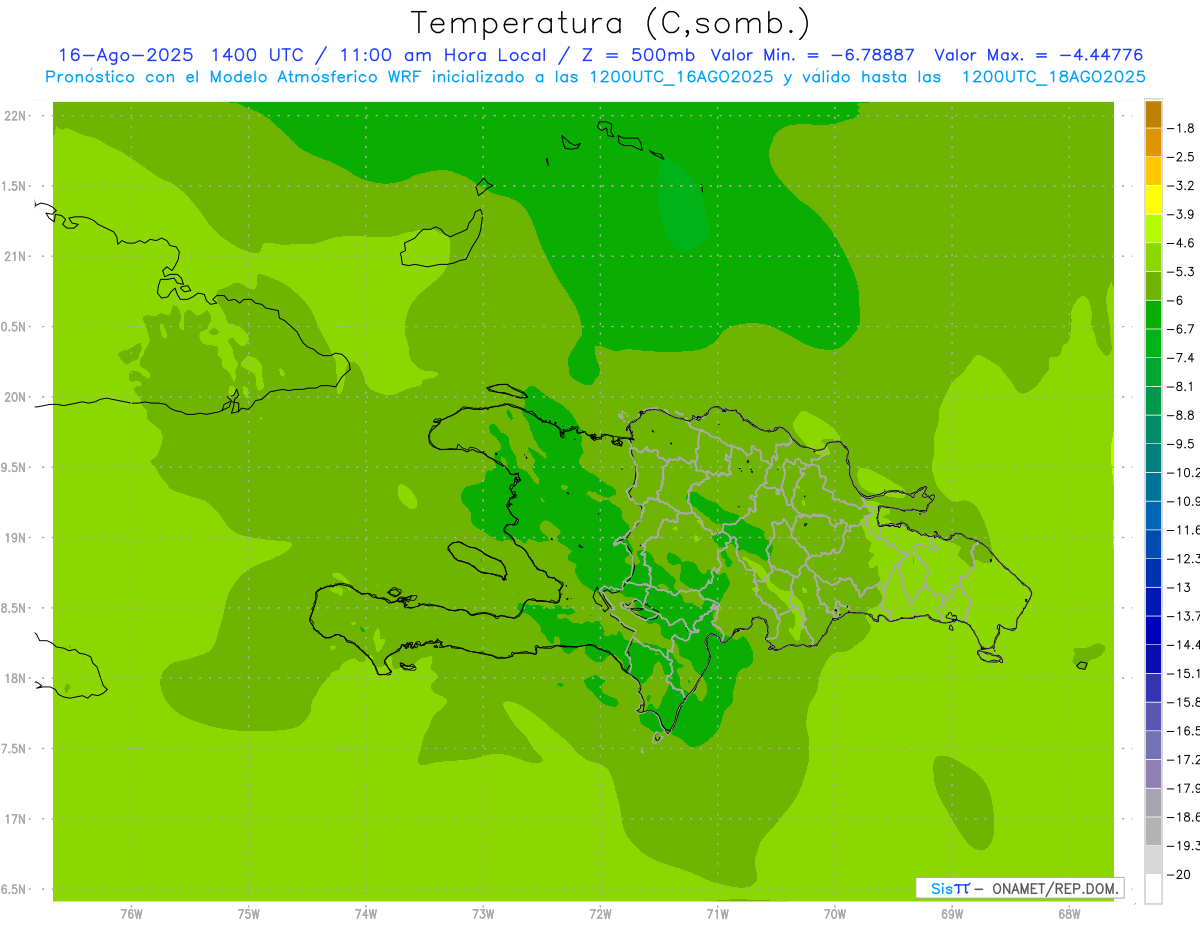Pick the white swatch below -20

[1153, 889]
